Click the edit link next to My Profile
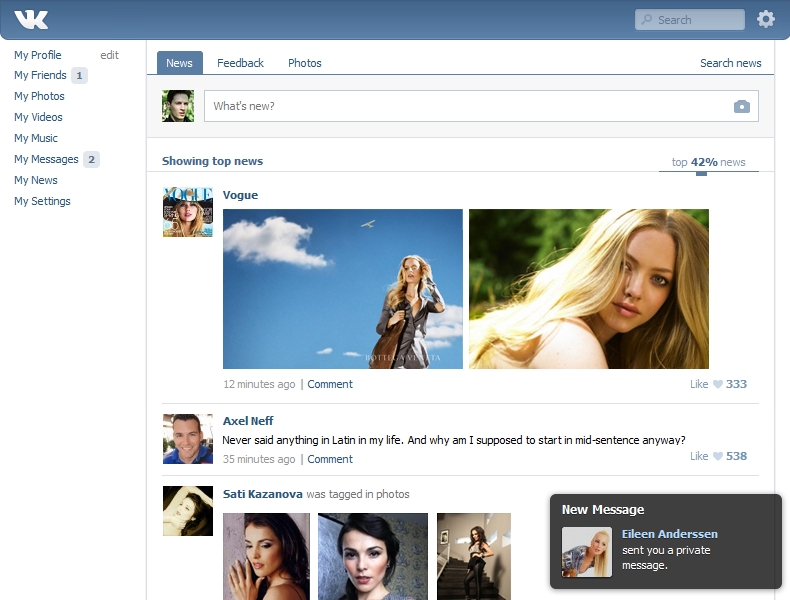 [x=109, y=55]
